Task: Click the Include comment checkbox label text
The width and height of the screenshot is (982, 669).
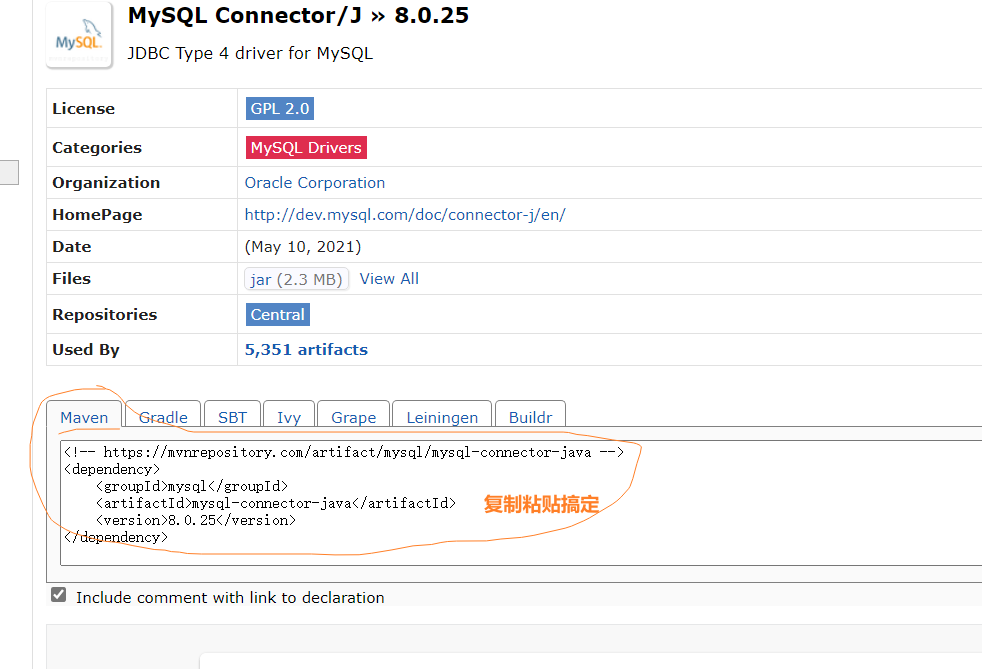Action: pyautogui.click(x=230, y=598)
